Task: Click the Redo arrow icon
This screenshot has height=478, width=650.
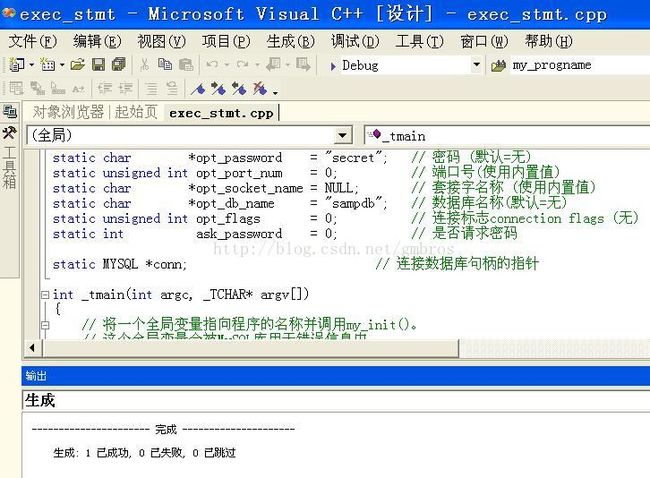Action: click(243, 65)
